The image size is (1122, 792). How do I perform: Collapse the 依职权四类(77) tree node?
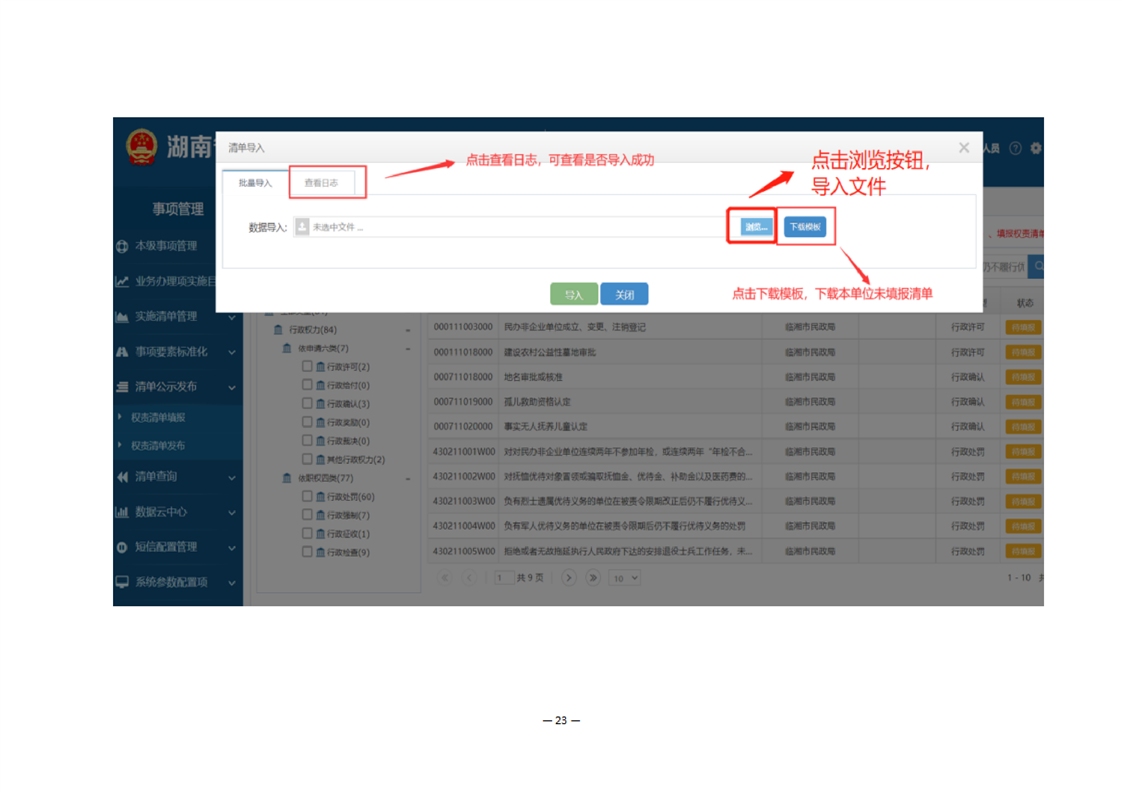(408, 479)
